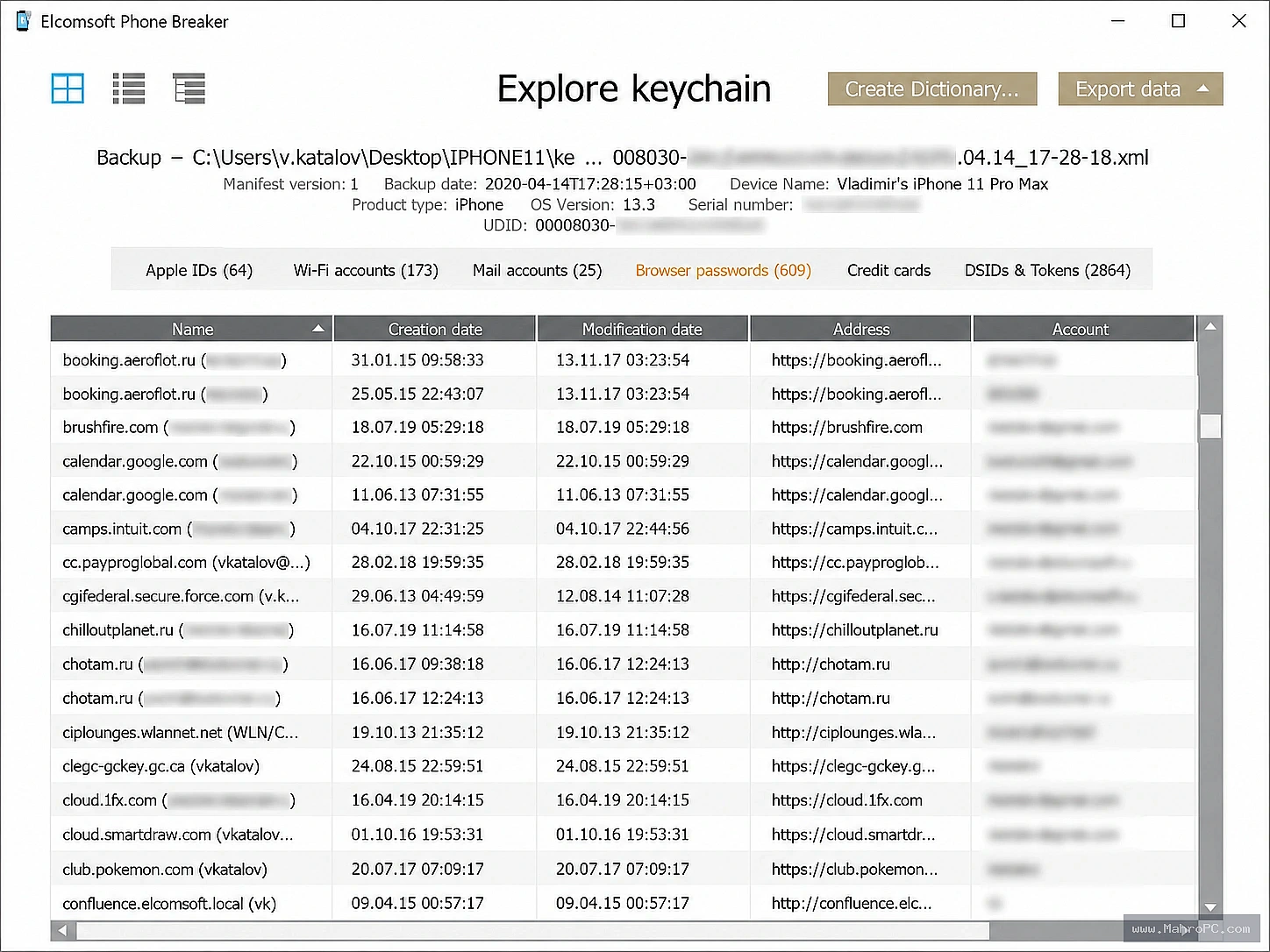Viewport: 1270px width, 952px height.
Task: Maximize the Phone Breaker window
Action: click(1178, 21)
